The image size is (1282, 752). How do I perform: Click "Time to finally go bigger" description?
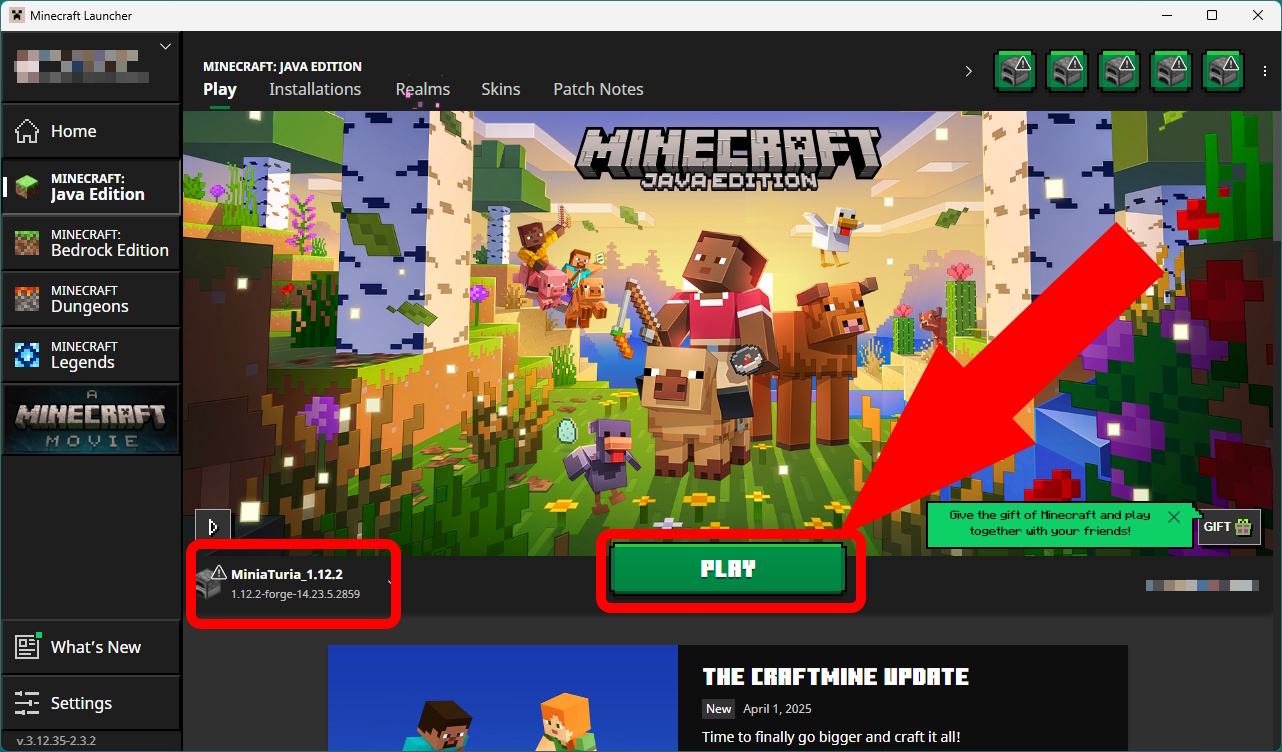(831, 737)
